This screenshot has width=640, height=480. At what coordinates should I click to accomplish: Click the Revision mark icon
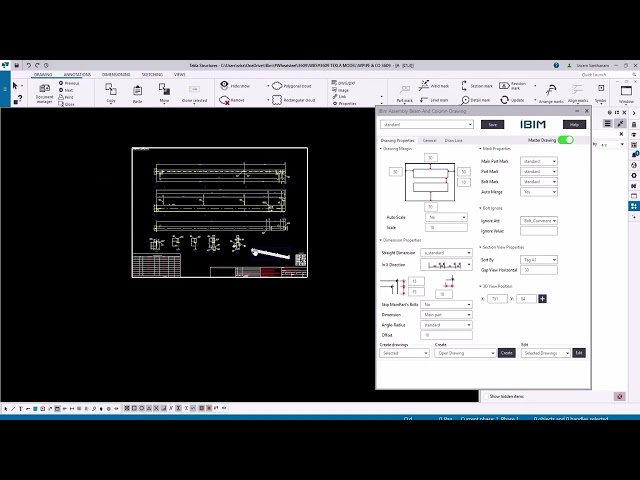[504, 86]
